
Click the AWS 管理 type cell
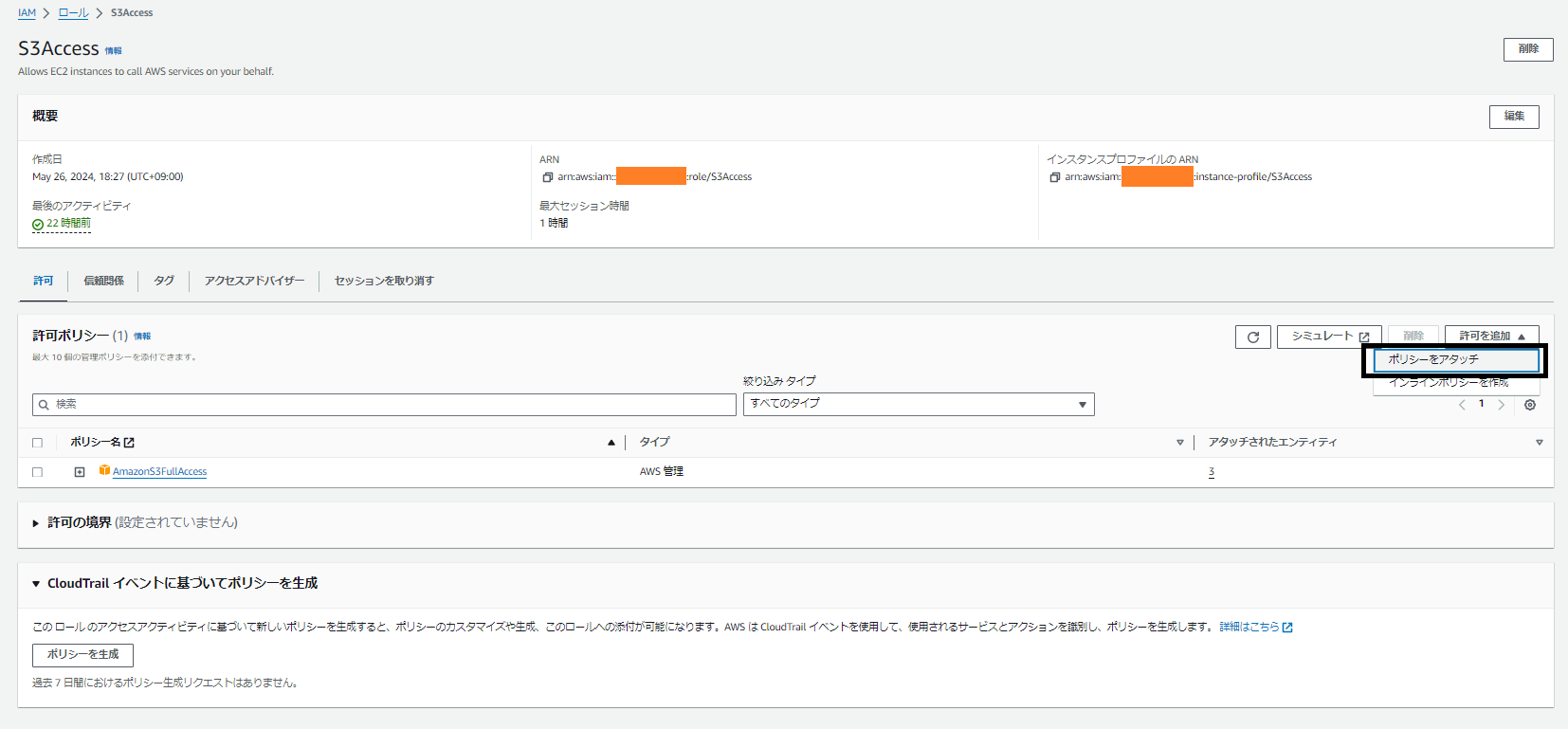(x=662, y=472)
